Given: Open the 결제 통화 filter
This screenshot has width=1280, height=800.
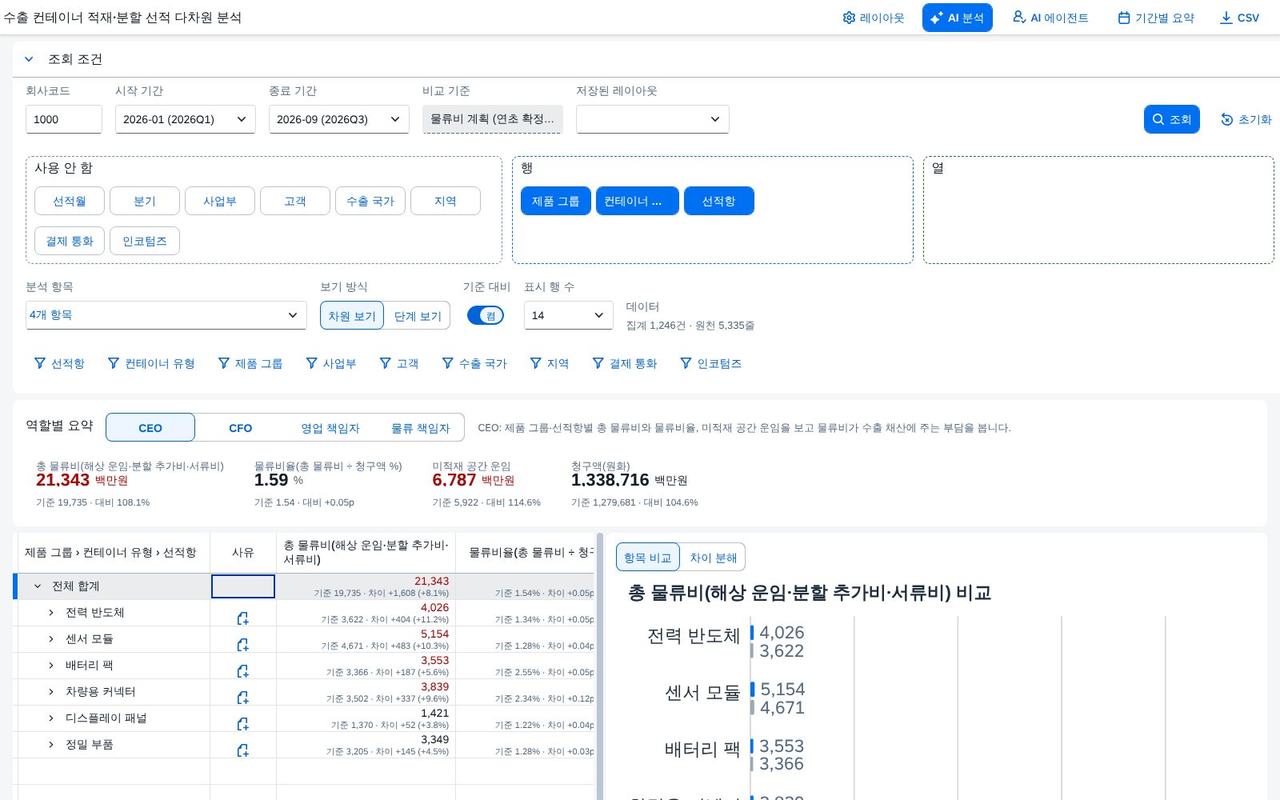Looking at the screenshot, I should coord(625,364).
